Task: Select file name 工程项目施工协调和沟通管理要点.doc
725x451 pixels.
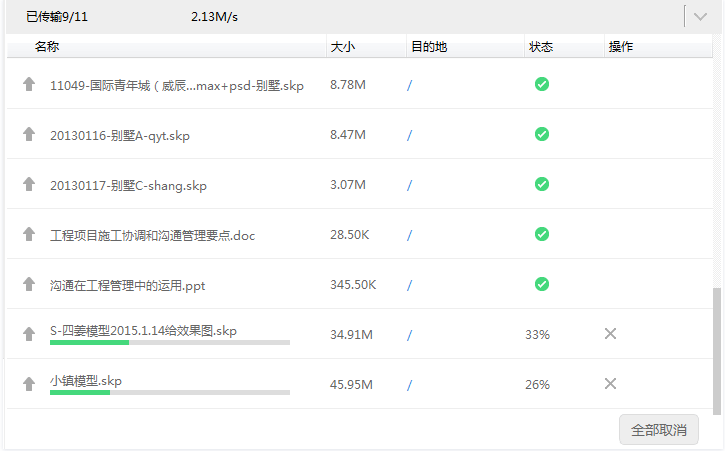Action: coord(153,235)
